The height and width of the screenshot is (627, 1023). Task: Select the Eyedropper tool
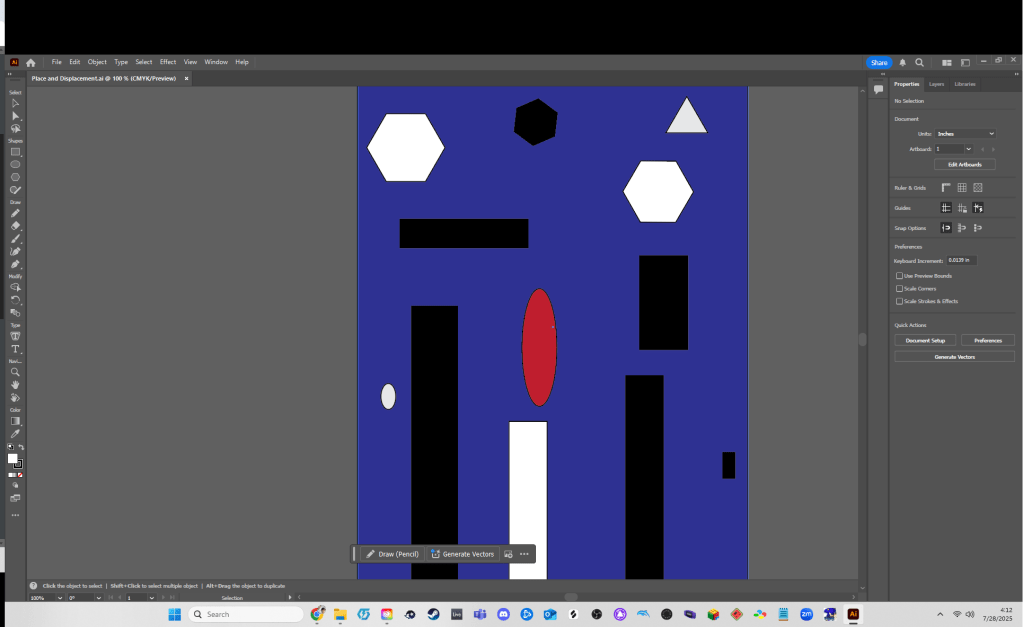point(15,434)
